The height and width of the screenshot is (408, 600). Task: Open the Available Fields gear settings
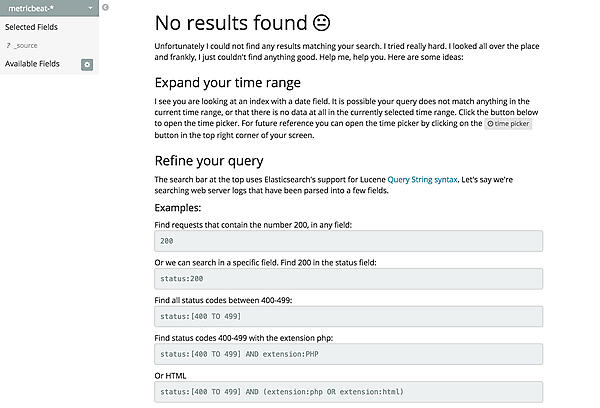(87, 64)
